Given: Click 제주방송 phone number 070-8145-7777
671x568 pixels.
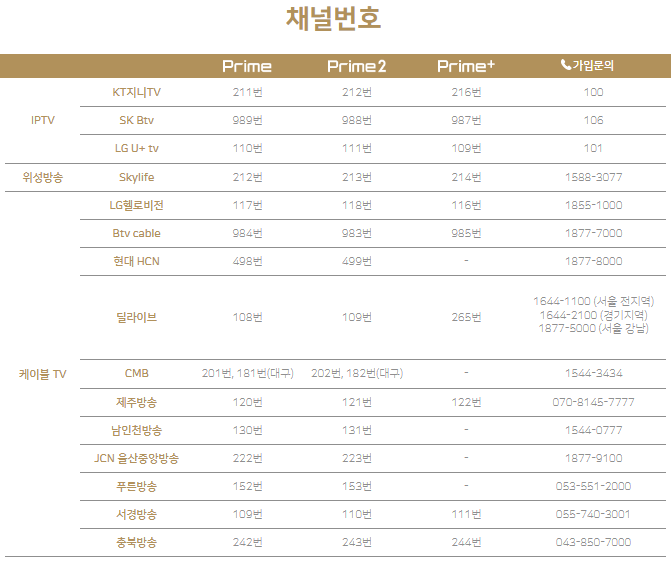Looking at the screenshot, I should [x=594, y=402].
